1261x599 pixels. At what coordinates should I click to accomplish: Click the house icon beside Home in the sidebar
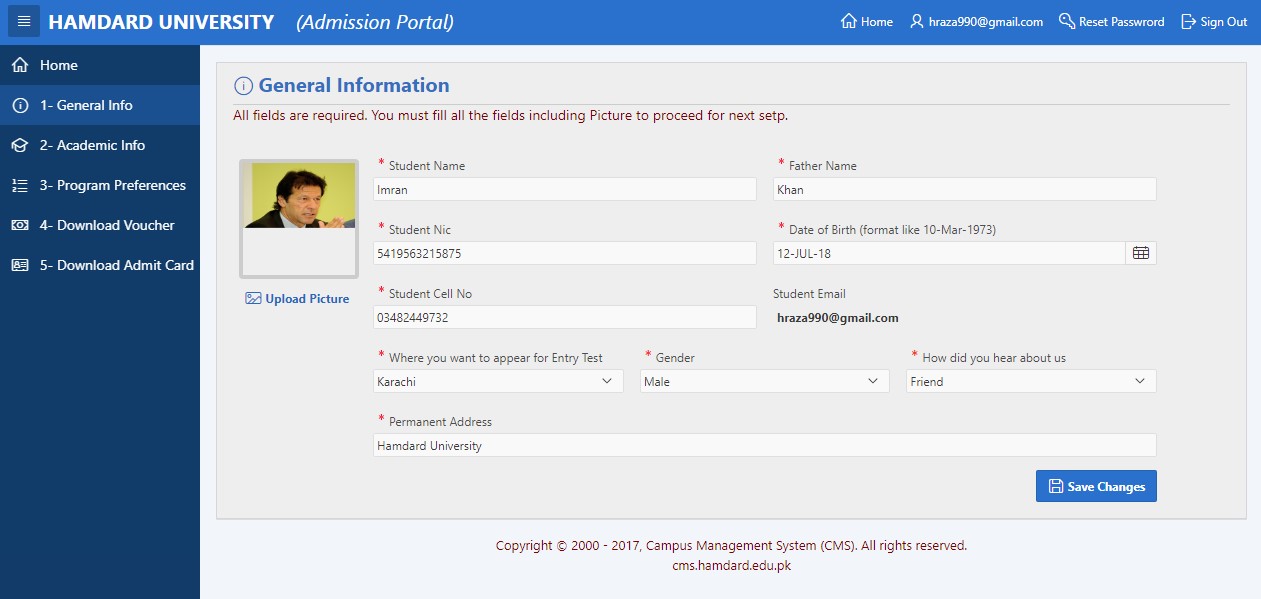[x=19, y=65]
